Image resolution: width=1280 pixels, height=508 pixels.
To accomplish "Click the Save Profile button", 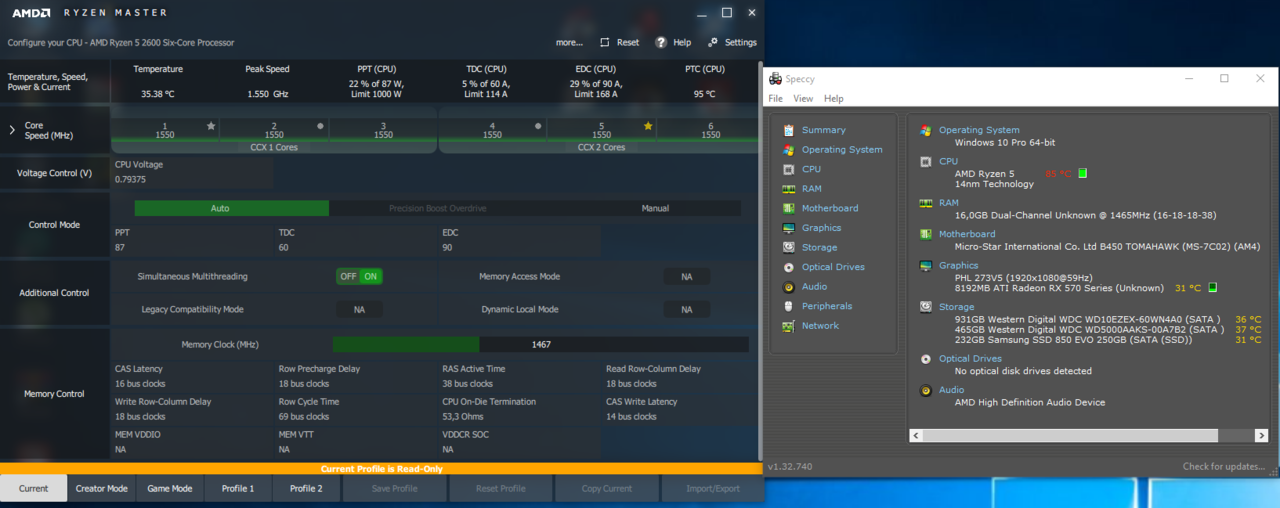I will (394, 488).
